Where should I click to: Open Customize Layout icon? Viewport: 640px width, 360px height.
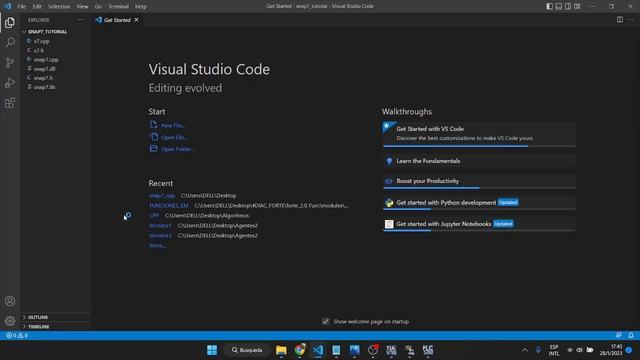tap(577, 6)
